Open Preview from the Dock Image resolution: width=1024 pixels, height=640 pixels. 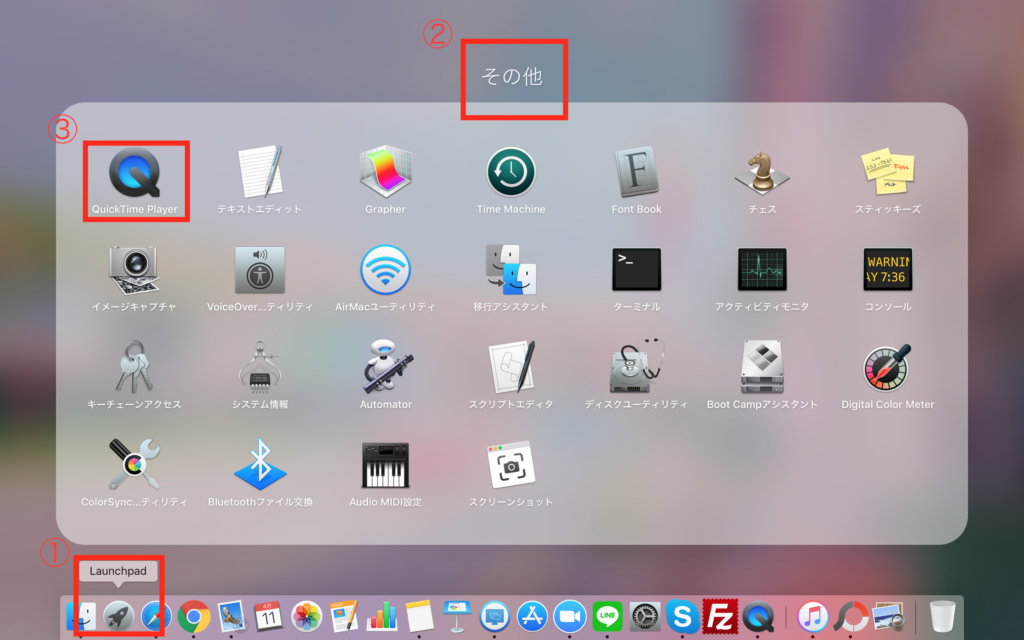point(888,616)
